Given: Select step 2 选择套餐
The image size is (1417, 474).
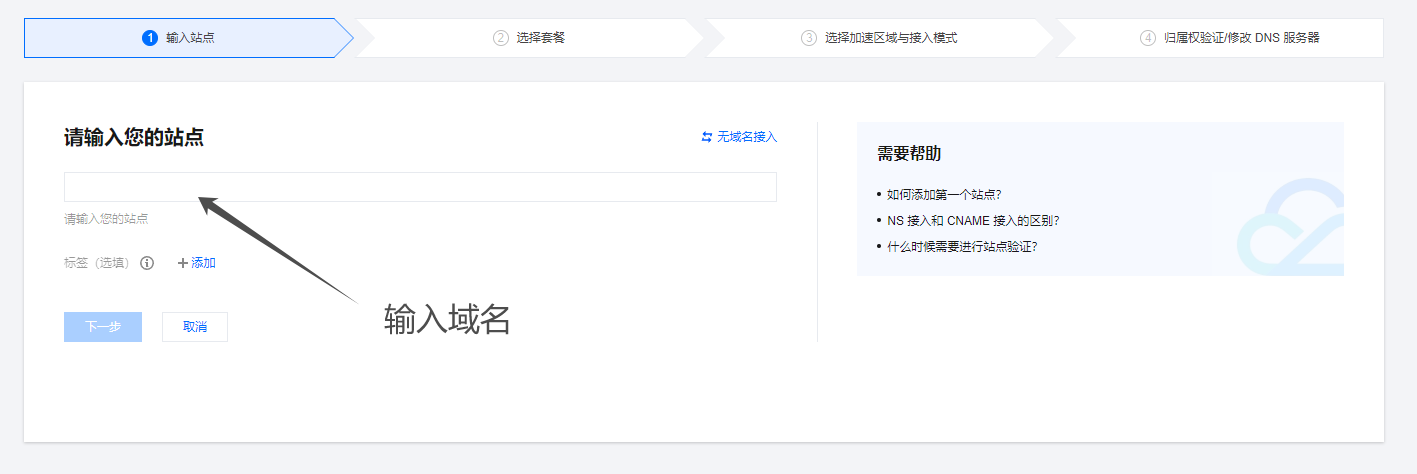Looking at the screenshot, I should pos(529,38).
